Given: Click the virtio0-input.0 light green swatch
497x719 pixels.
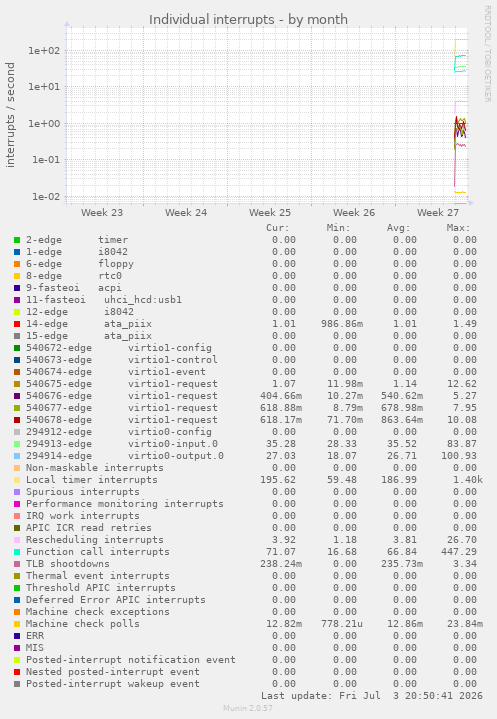Looking at the screenshot, I should 17,444.
